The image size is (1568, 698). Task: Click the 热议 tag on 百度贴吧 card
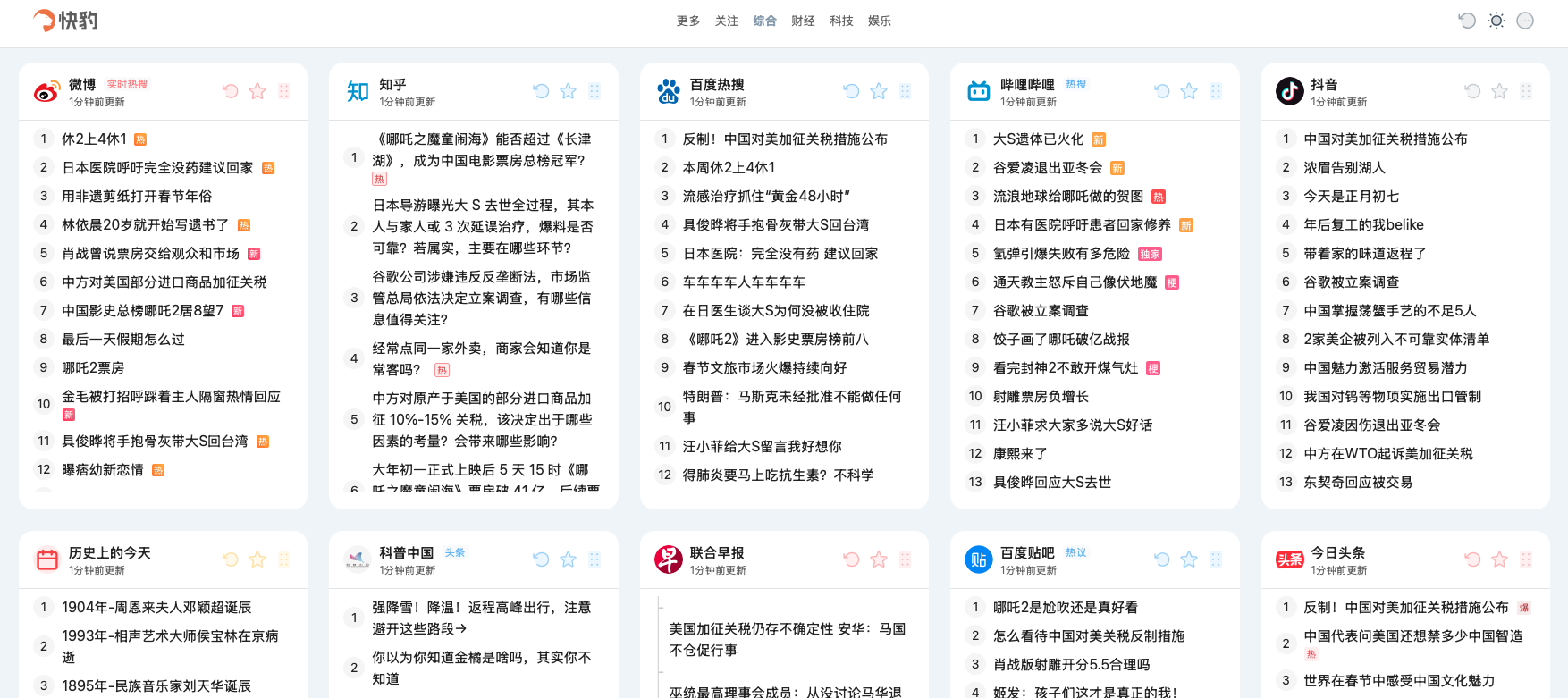1076,552
